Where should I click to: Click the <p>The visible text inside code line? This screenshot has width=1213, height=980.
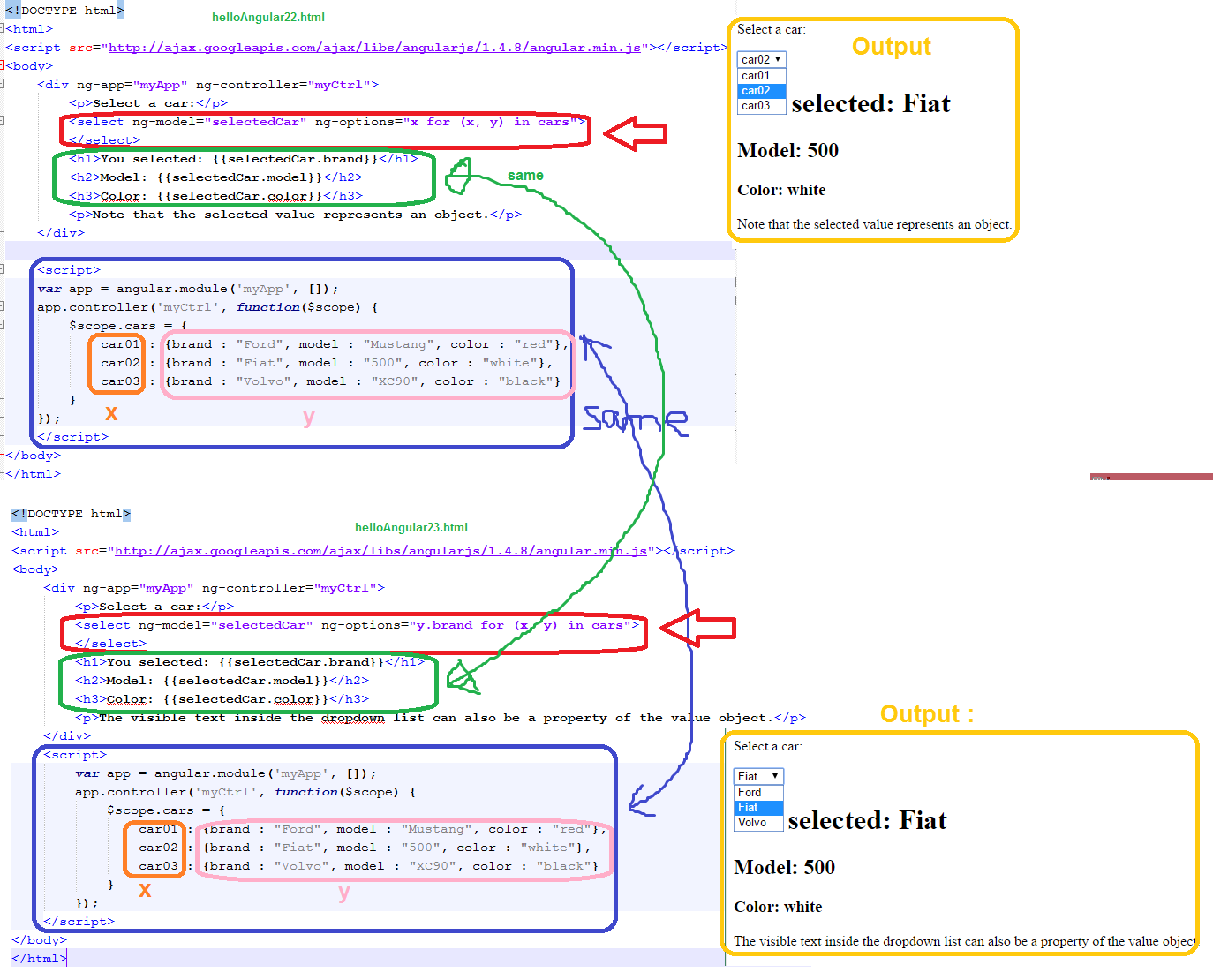click(441, 718)
